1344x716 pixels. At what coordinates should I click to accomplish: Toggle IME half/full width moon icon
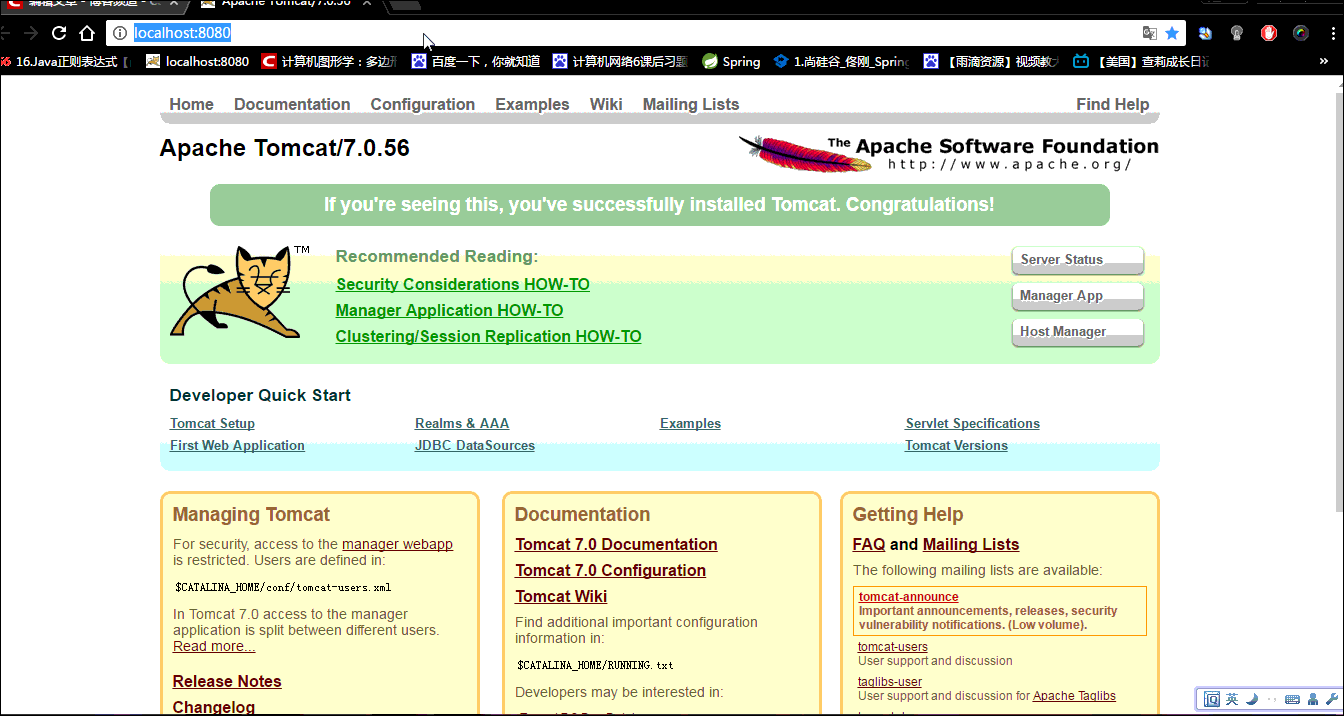(x=1251, y=699)
